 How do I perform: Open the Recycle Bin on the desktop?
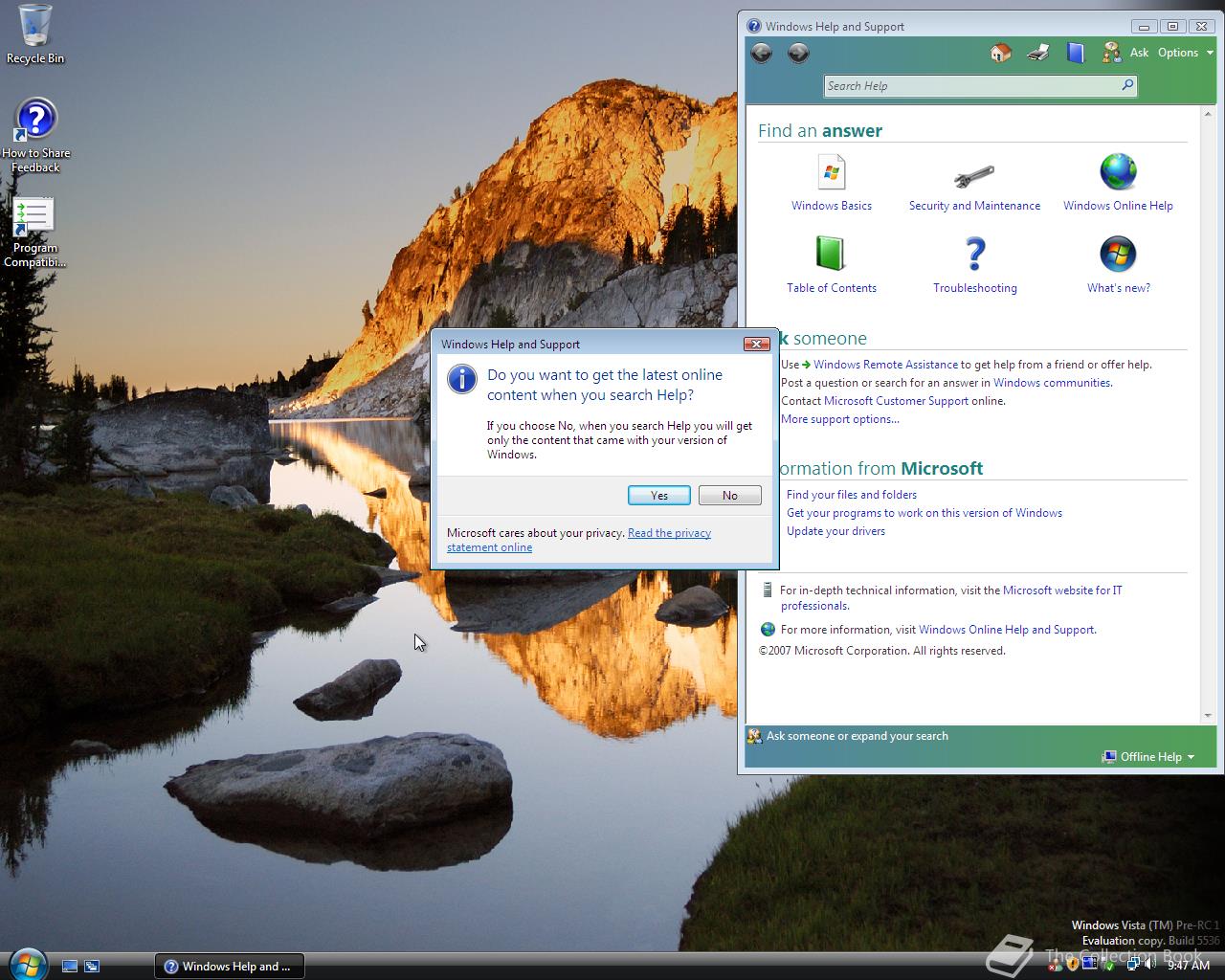pyautogui.click(x=34, y=34)
